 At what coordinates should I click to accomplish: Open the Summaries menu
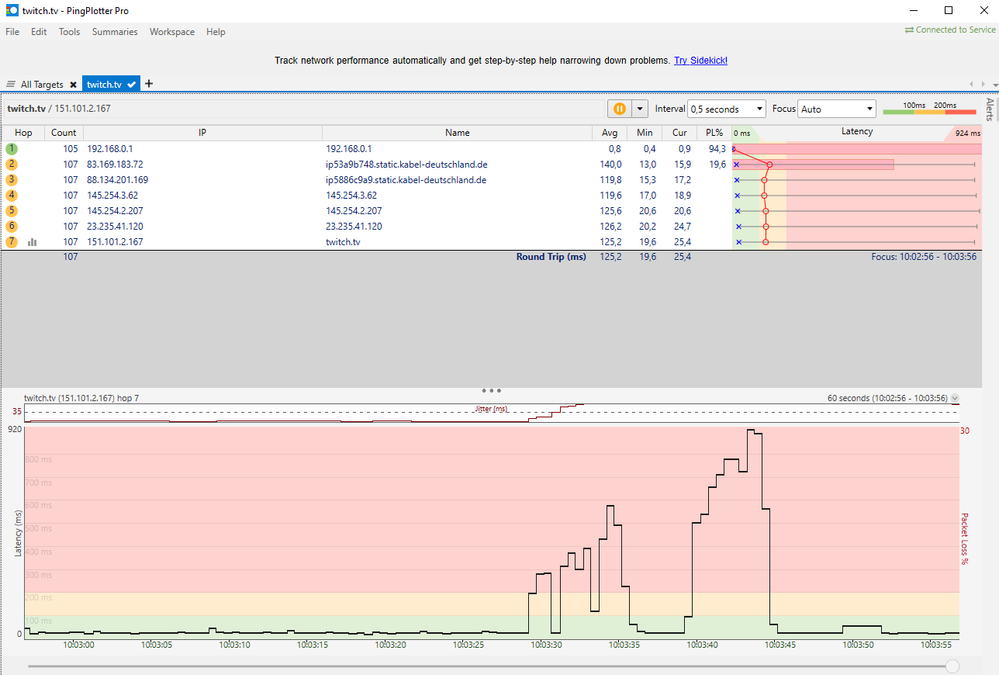point(115,32)
